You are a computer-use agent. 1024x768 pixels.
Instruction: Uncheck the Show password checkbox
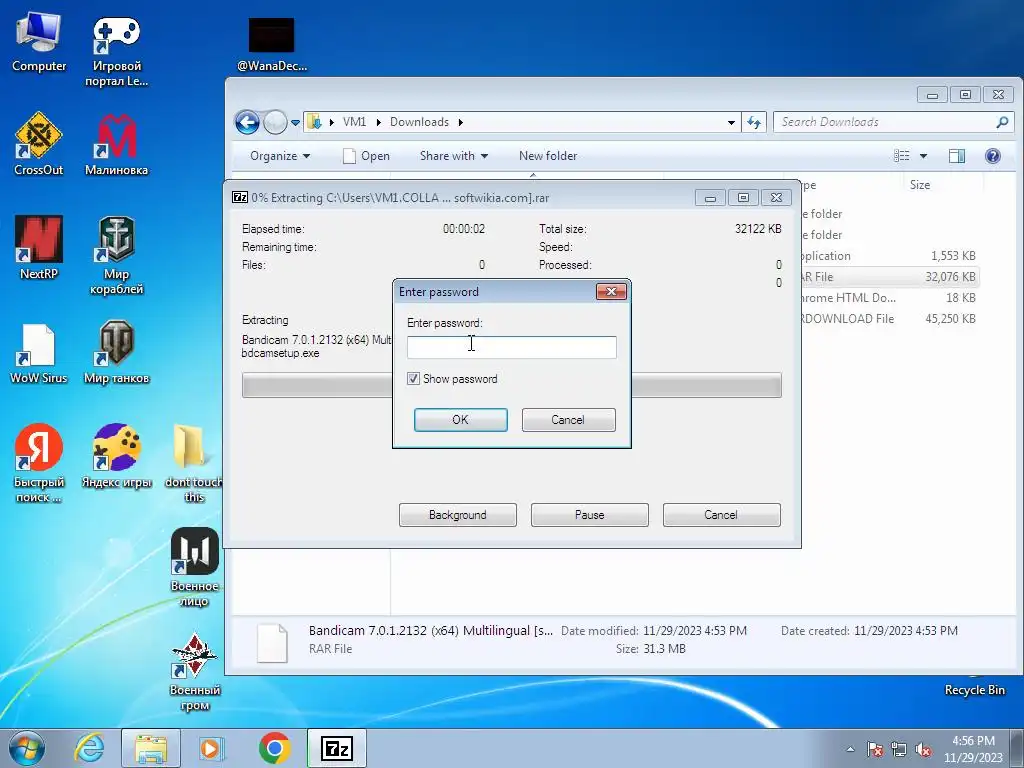tap(413, 379)
